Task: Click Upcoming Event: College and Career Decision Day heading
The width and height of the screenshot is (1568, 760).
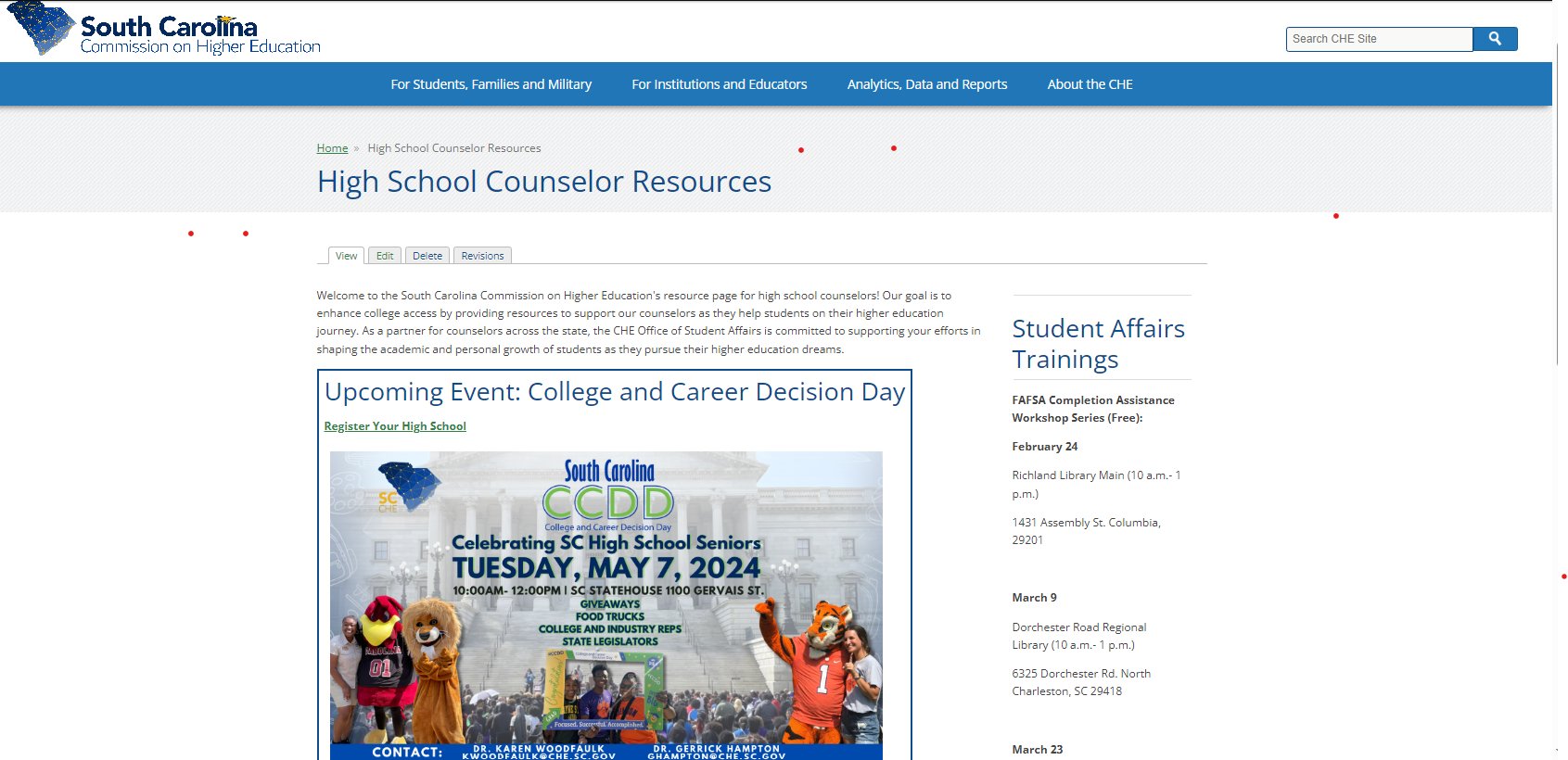Action: click(x=615, y=392)
